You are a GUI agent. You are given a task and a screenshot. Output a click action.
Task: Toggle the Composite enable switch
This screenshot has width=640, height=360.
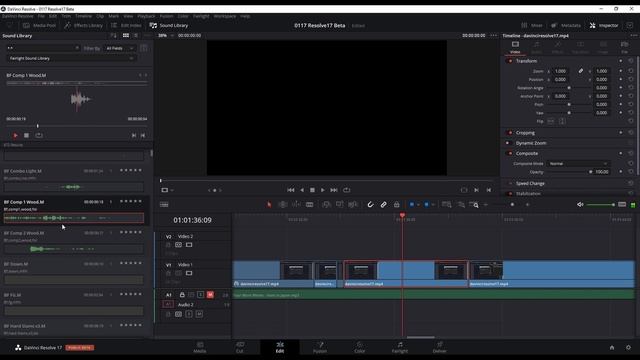(509, 153)
